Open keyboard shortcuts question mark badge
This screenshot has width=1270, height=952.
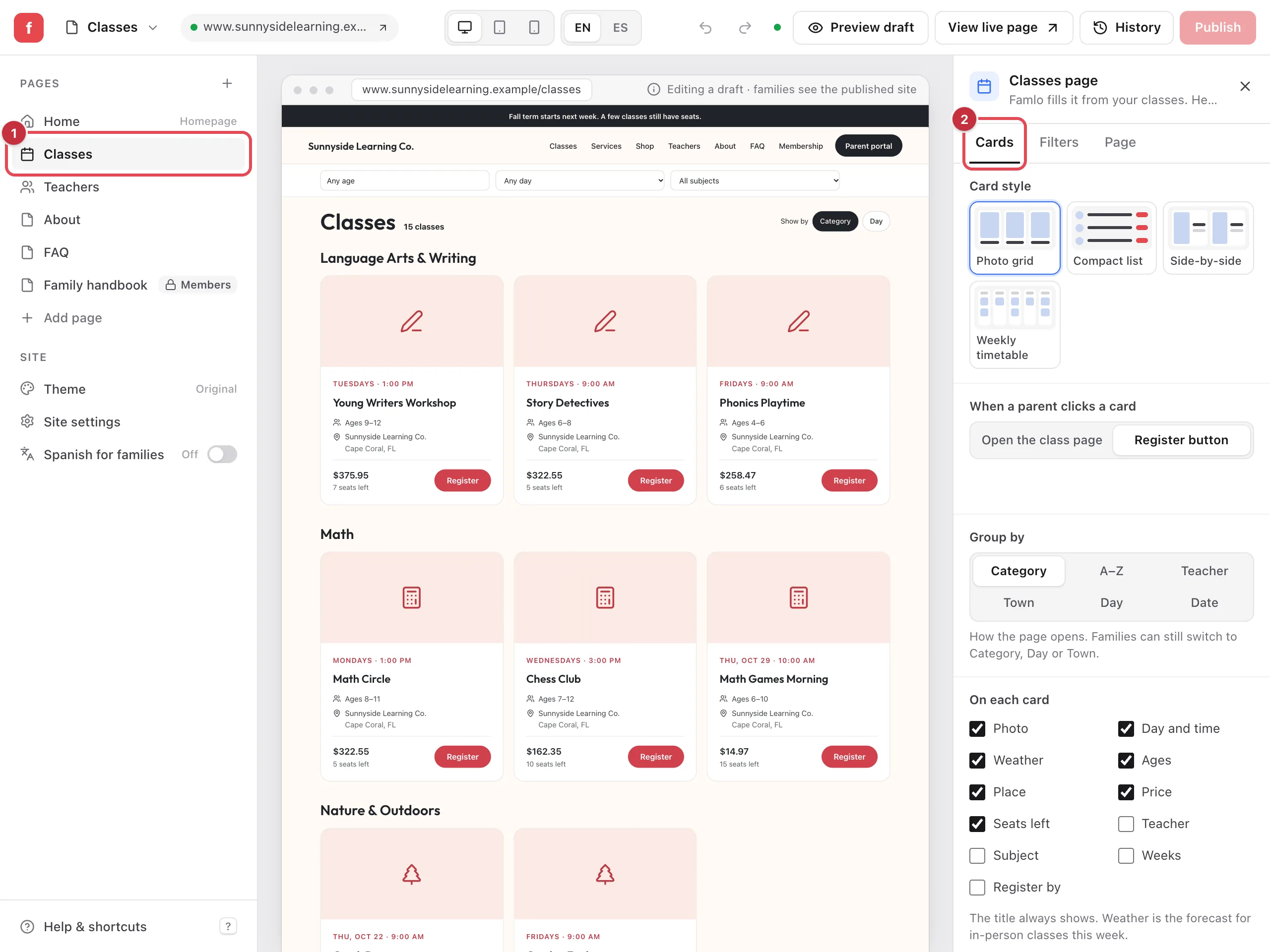(228, 926)
